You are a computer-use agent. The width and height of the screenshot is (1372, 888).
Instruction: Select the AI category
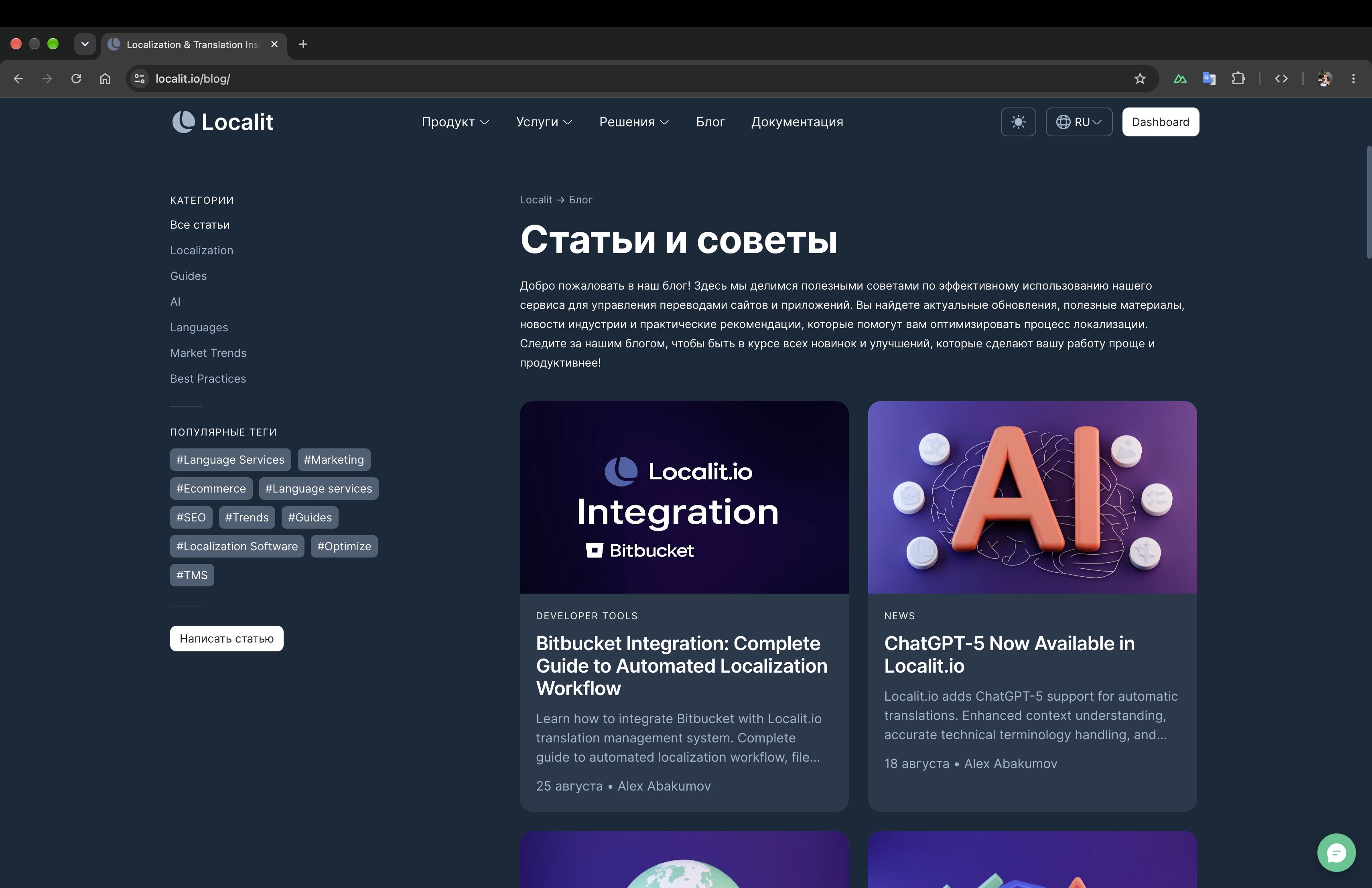(x=175, y=301)
